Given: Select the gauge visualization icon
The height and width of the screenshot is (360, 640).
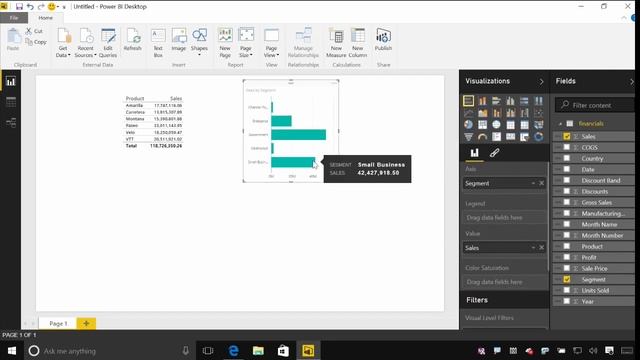Looking at the screenshot, I should click(482, 137).
